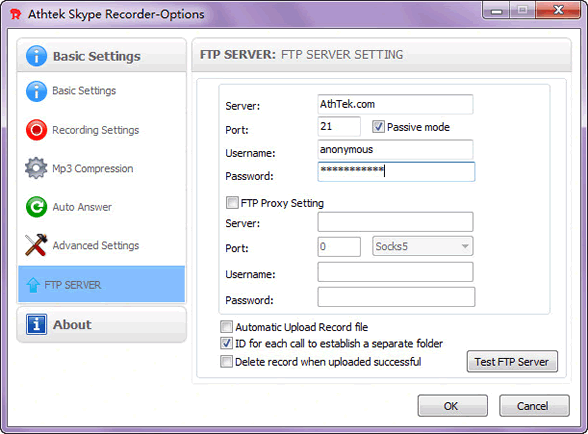The image size is (588, 434).
Task: Click the Athtek logo in title bar
Action: 16,14
